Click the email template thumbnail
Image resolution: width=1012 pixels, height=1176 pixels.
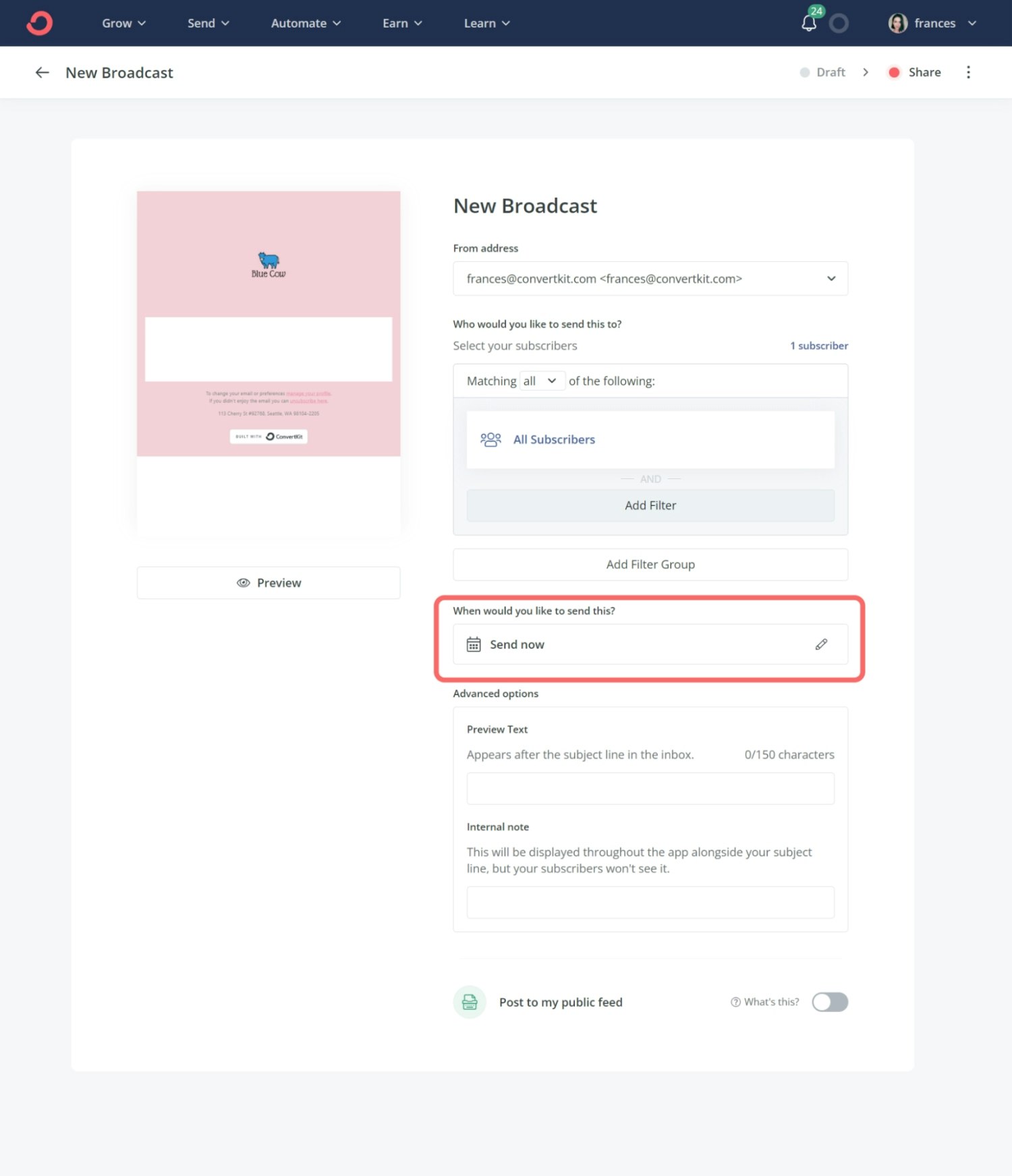(x=269, y=324)
